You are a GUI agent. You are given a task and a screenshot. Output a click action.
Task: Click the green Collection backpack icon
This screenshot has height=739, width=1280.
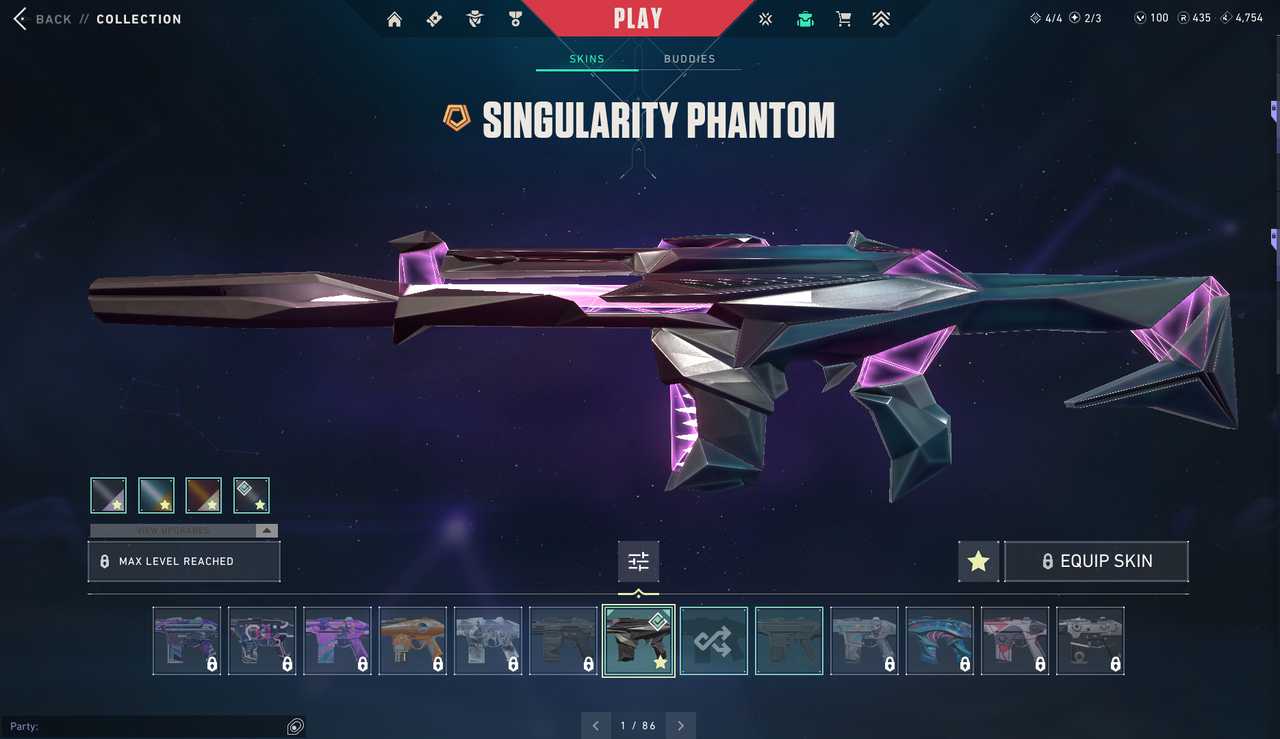[805, 19]
